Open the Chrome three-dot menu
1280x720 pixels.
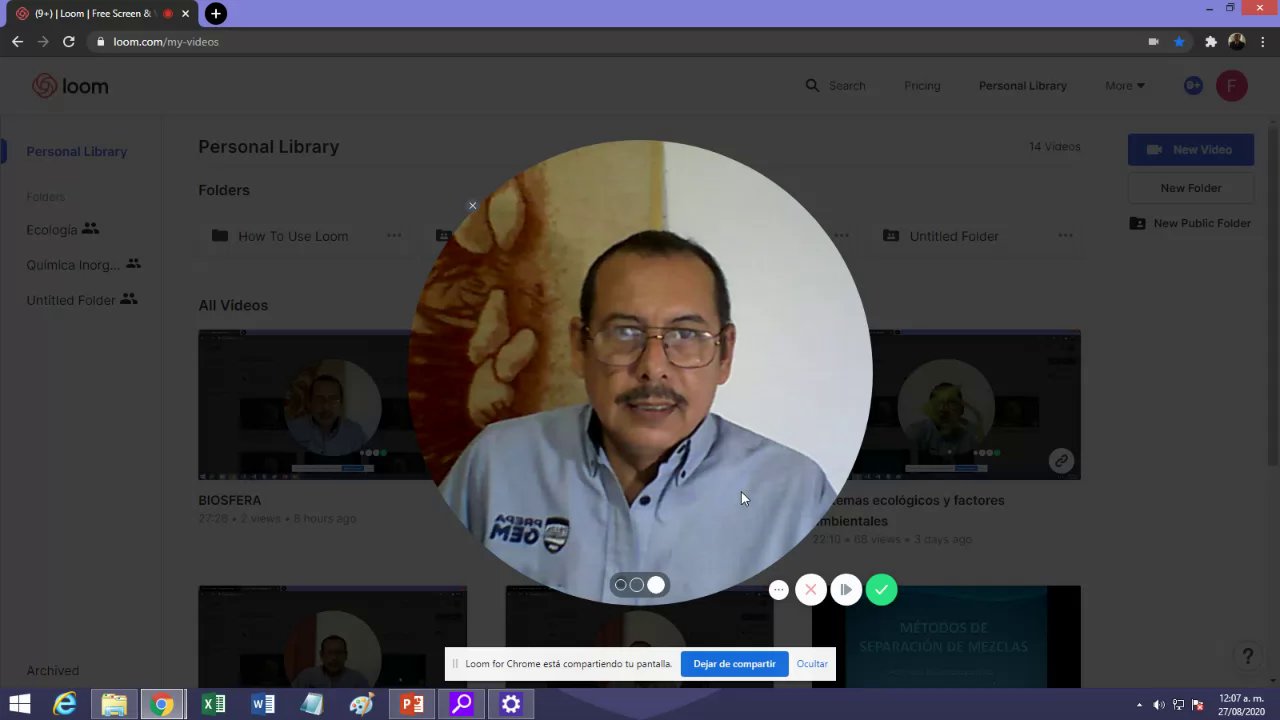coord(1264,42)
